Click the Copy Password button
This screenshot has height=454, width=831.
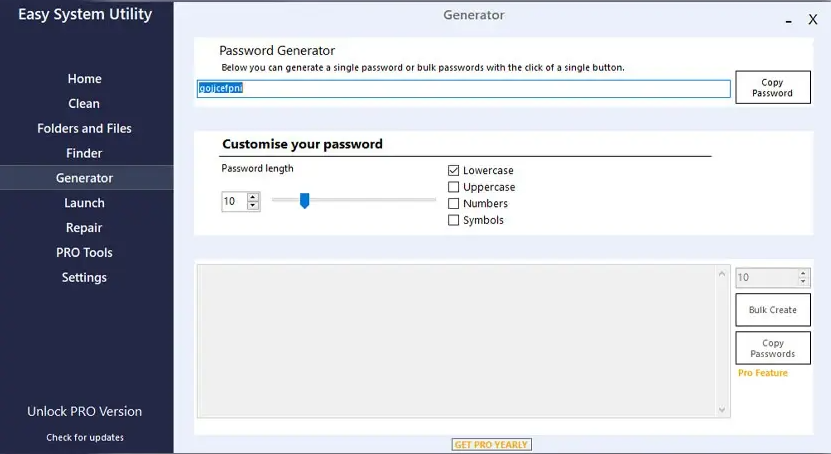click(x=772, y=88)
